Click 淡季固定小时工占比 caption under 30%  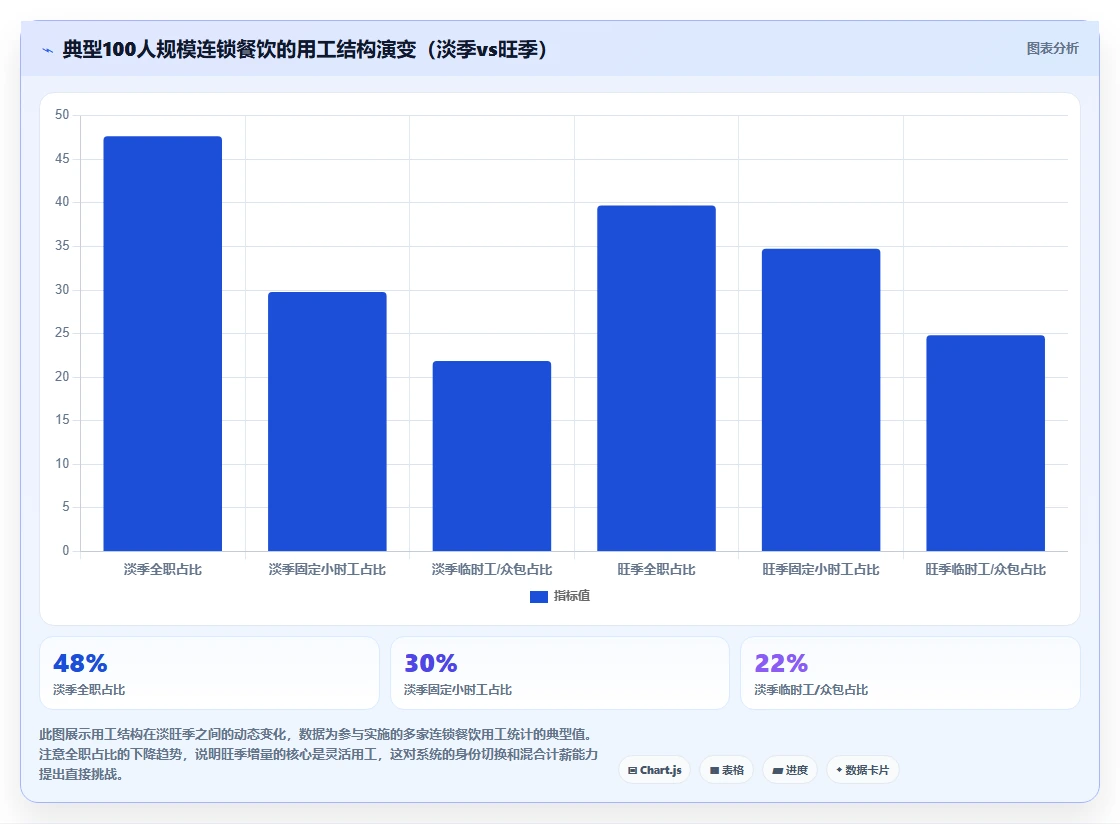[x=458, y=690]
